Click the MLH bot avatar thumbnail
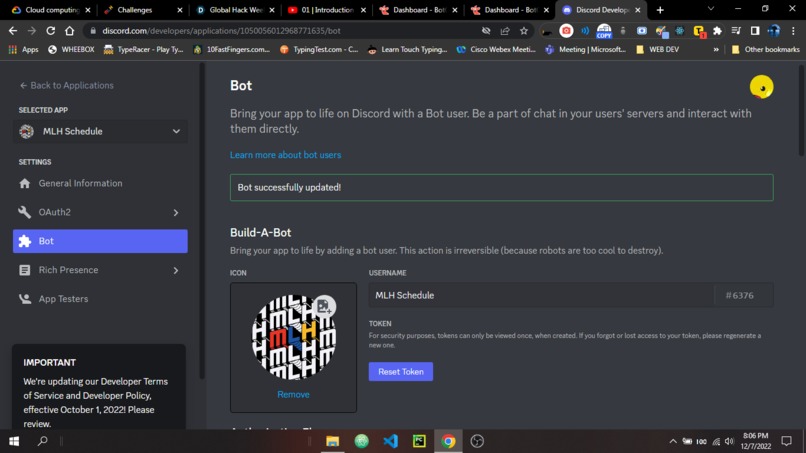Image resolution: width=806 pixels, height=453 pixels. point(293,337)
